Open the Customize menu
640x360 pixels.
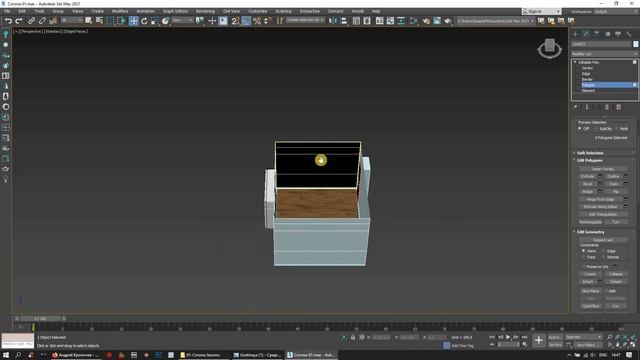[258, 11]
